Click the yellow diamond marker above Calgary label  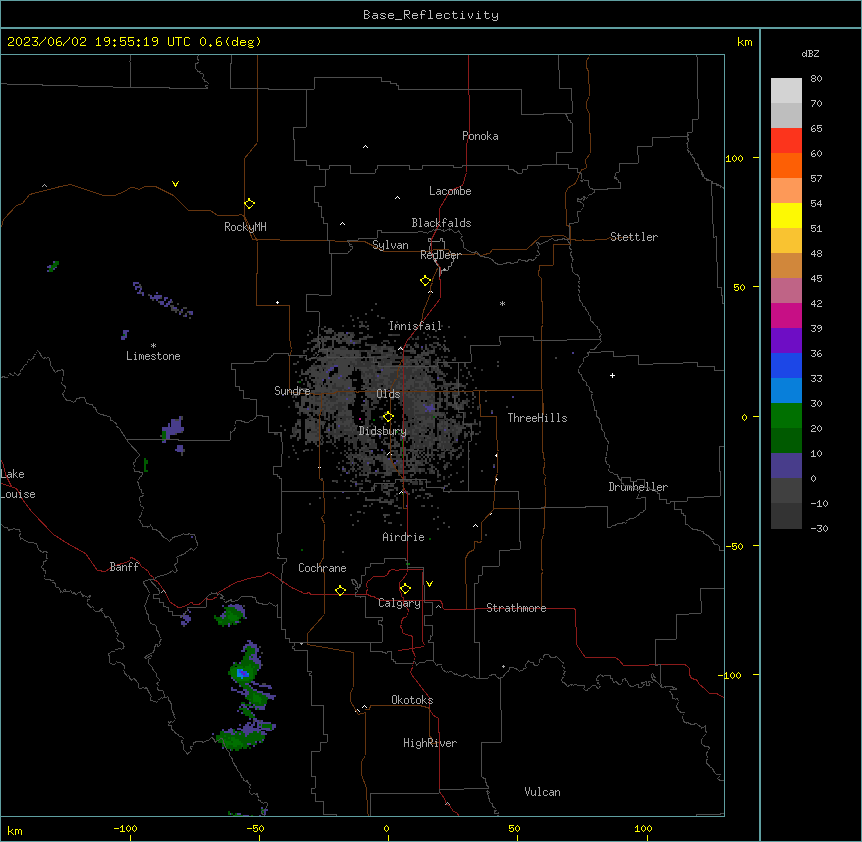405,589
